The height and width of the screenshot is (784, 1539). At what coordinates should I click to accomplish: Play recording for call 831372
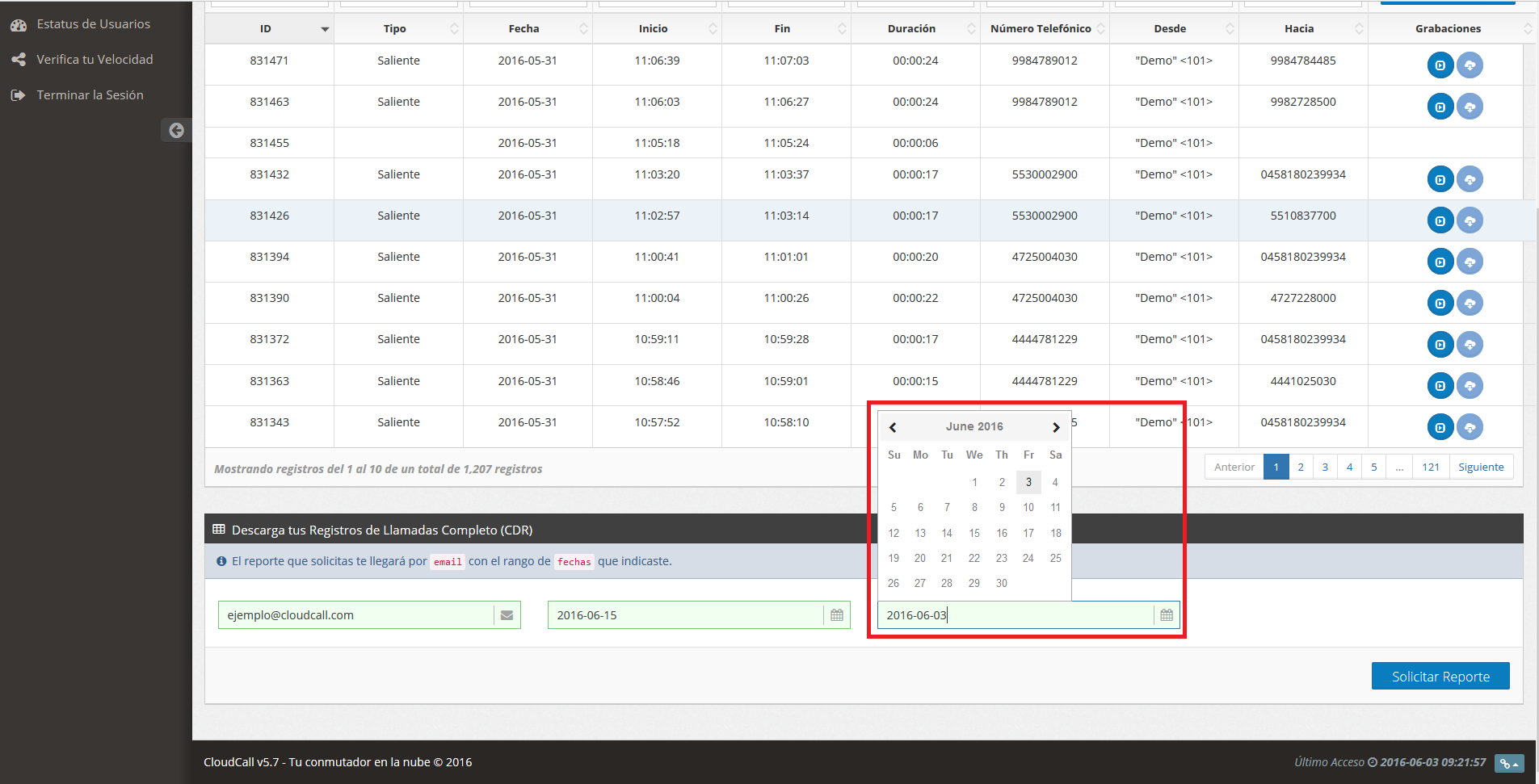click(x=1440, y=345)
